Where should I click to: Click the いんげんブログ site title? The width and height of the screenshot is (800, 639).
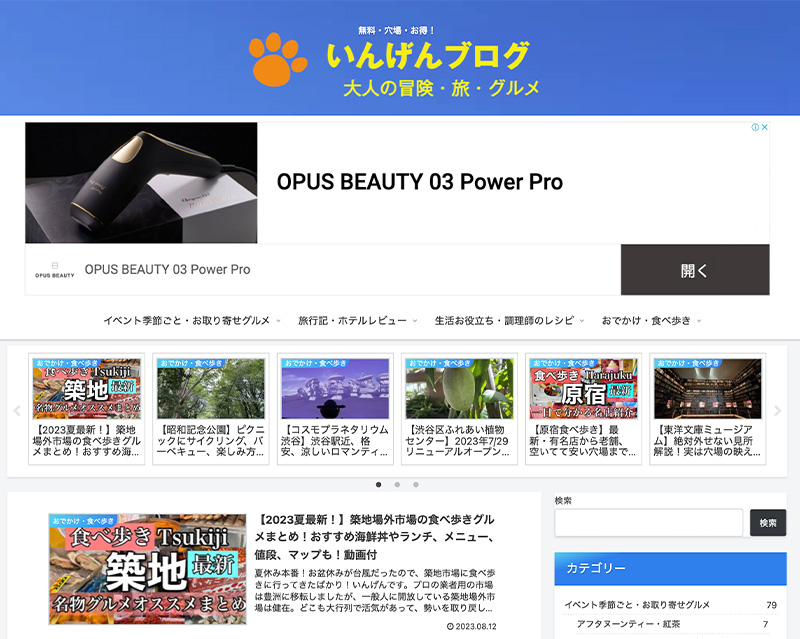pos(428,56)
